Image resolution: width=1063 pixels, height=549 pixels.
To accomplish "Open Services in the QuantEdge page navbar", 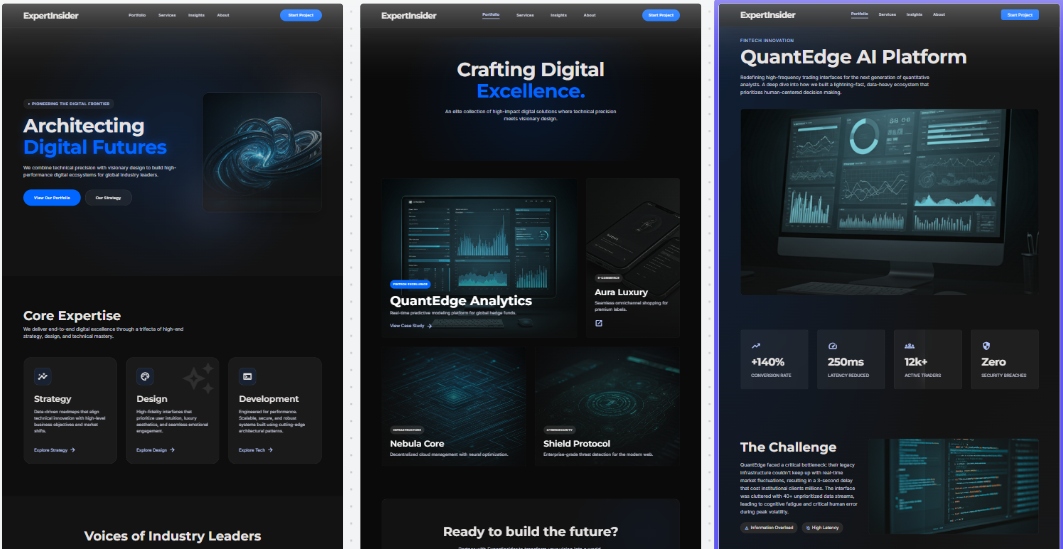I will [x=887, y=14].
